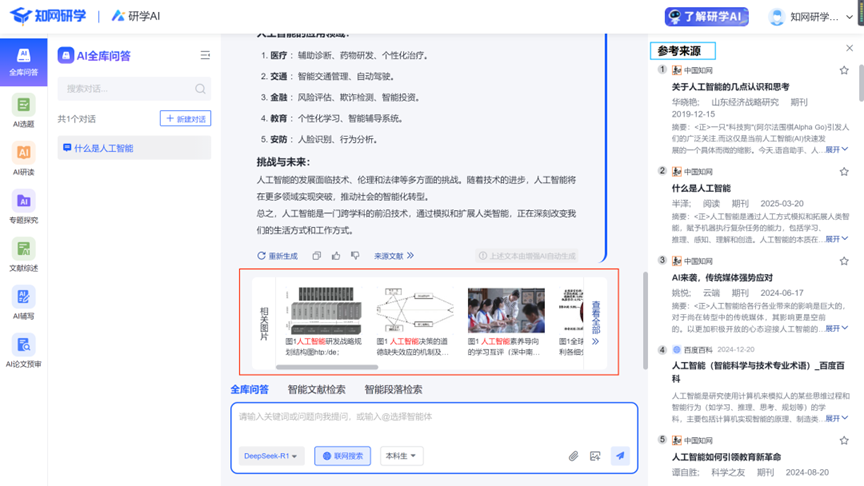This screenshot has height=486, width=864.
Task: Star the source 关于人工智能的几点认识和思考
Action: (844, 71)
